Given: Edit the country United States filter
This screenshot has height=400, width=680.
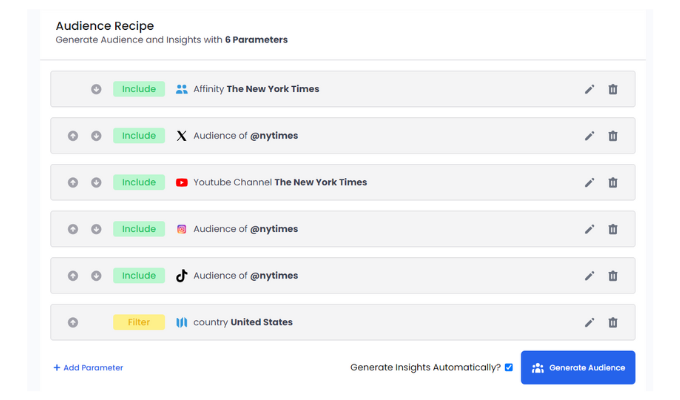Looking at the screenshot, I should 590,322.
